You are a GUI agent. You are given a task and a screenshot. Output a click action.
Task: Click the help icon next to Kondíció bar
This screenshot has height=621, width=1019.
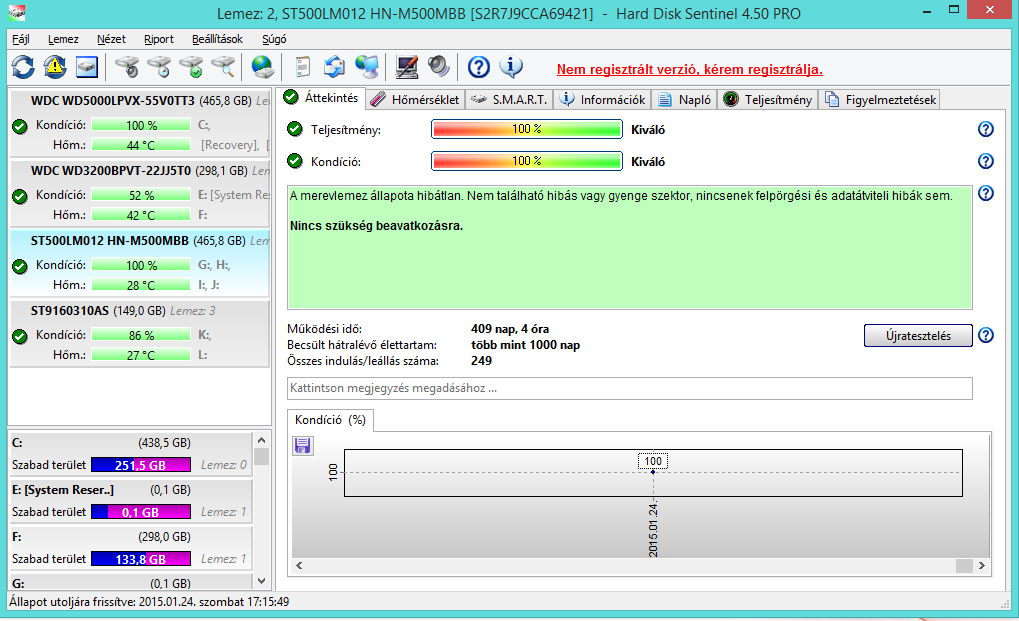pyautogui.click(x=986, y=161)
